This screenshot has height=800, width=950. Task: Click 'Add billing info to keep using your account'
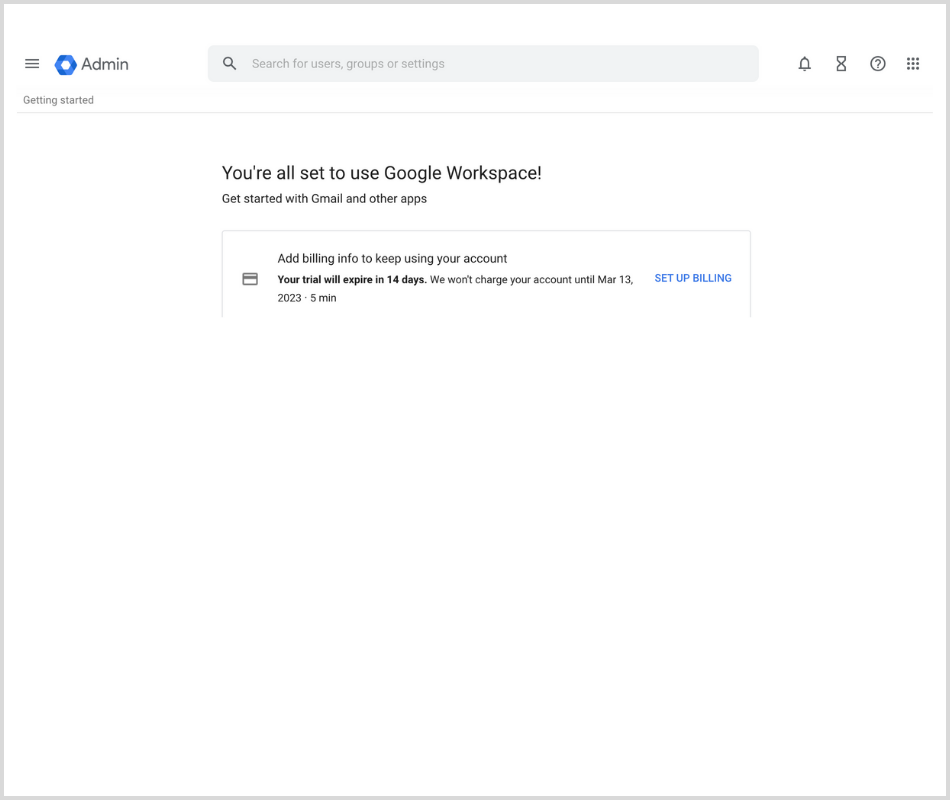[x=392, y=258]
